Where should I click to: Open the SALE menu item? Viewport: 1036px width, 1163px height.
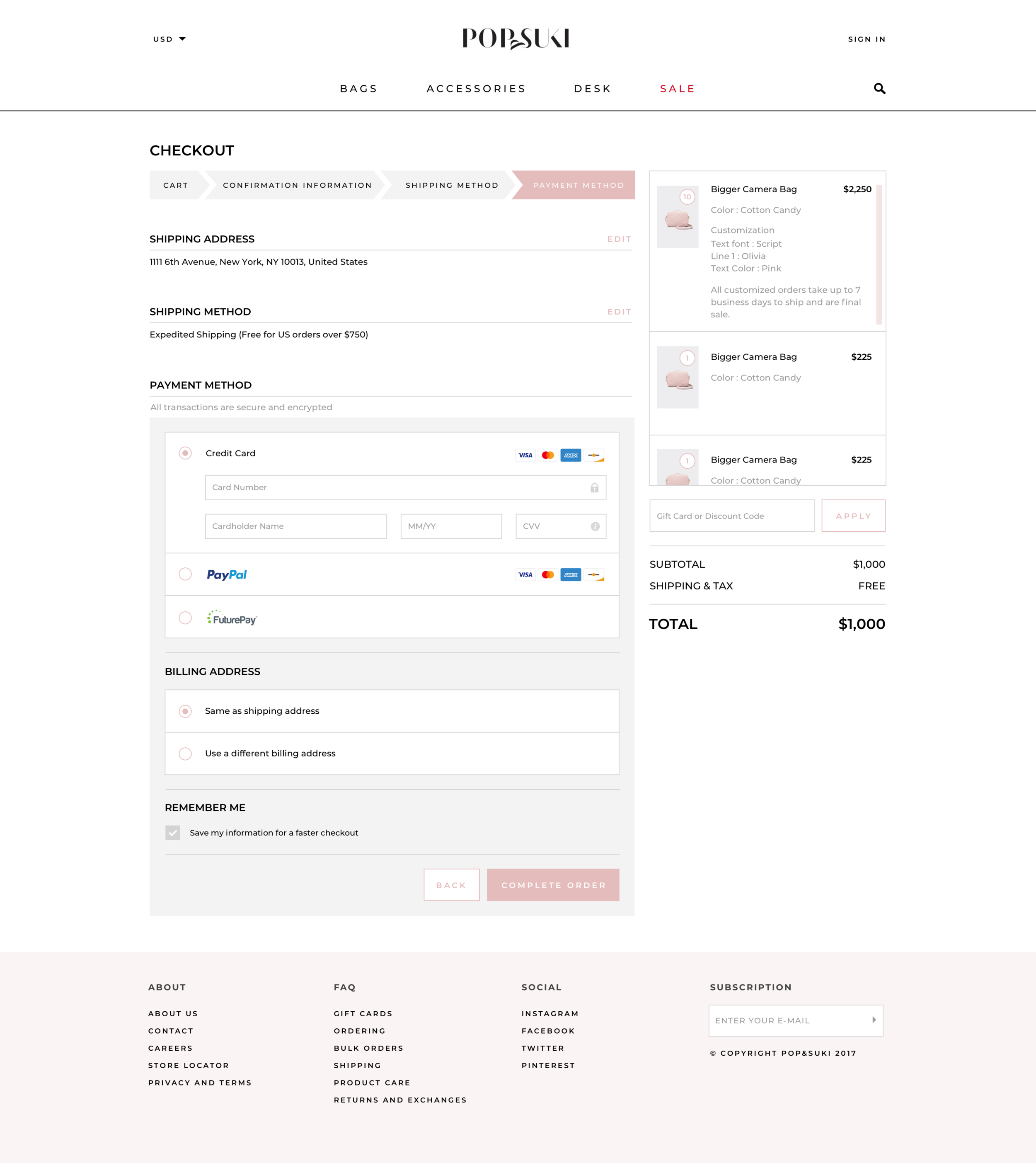(677, 89)
